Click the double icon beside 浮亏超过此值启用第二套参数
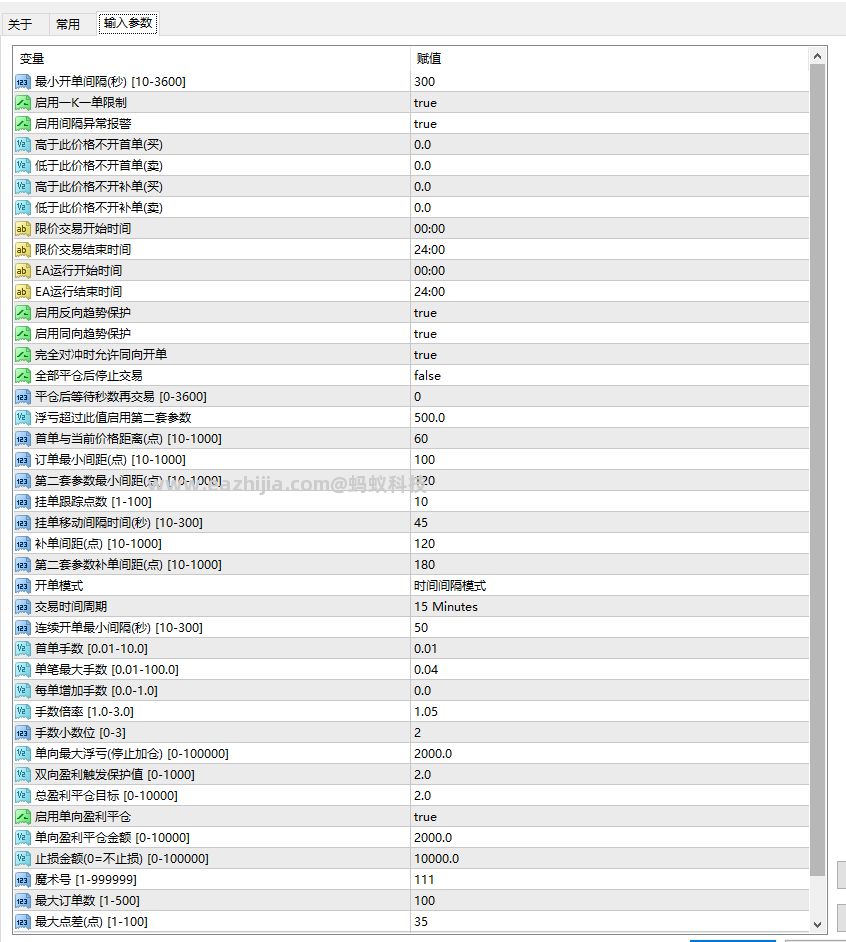846x942 pixels. click(x=22, y=418)
